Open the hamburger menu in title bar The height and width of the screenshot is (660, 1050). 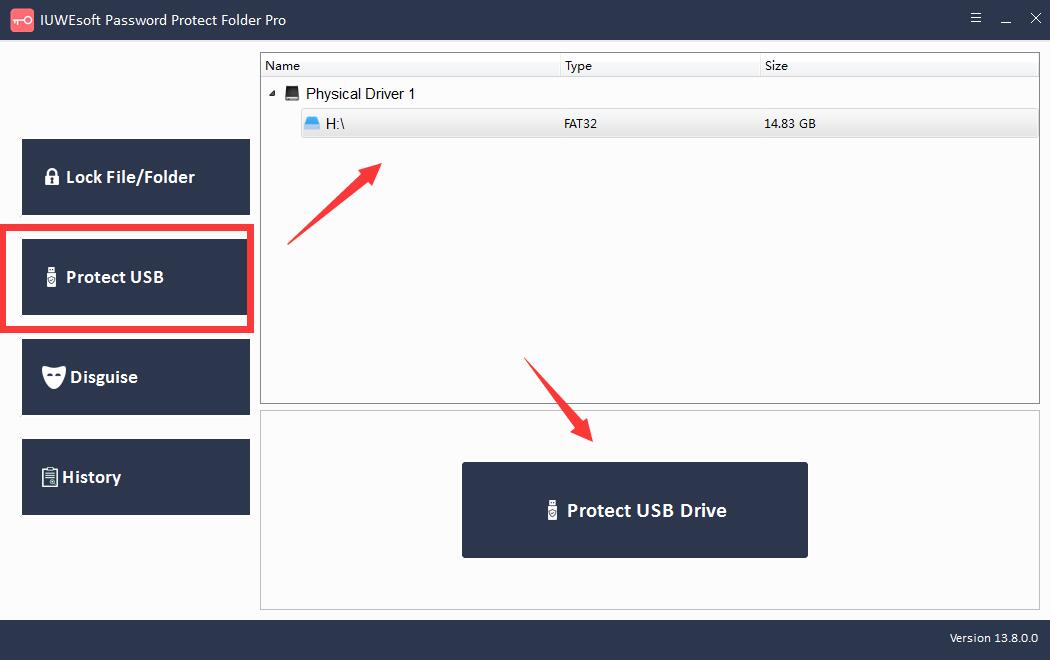click(976, 18)
